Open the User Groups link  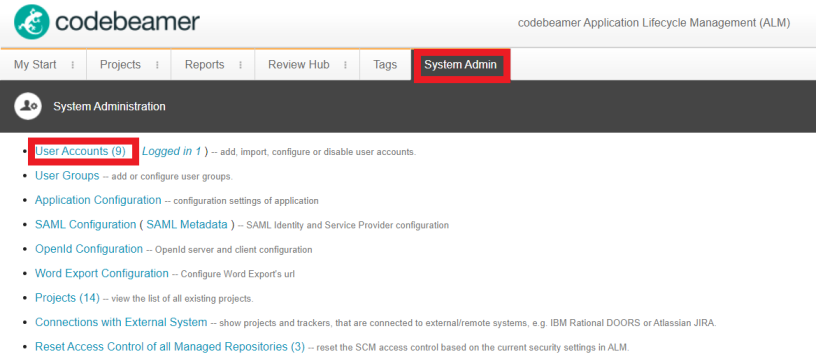(x=67, y=176)
